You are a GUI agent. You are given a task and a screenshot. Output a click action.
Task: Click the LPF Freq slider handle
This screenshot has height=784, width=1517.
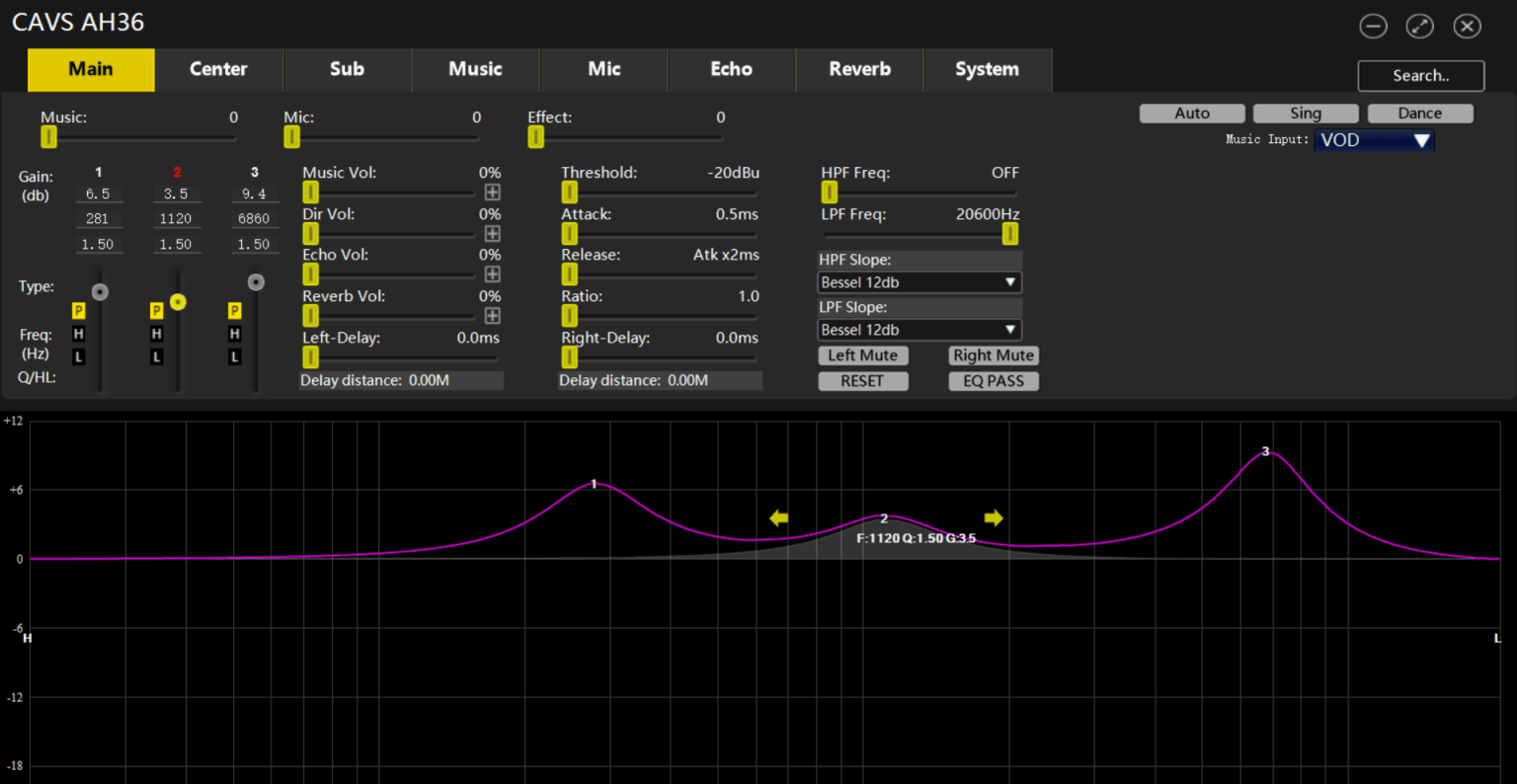[1009, 234]
